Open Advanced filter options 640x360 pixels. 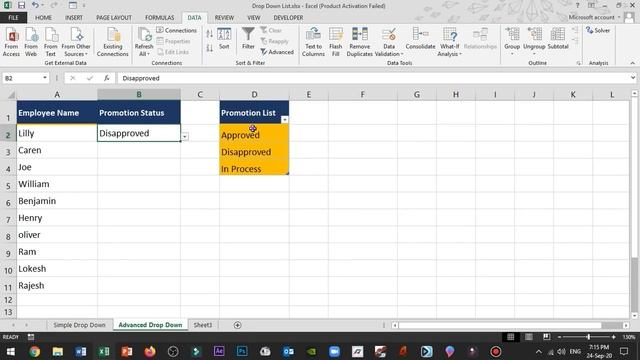[277, 52]
